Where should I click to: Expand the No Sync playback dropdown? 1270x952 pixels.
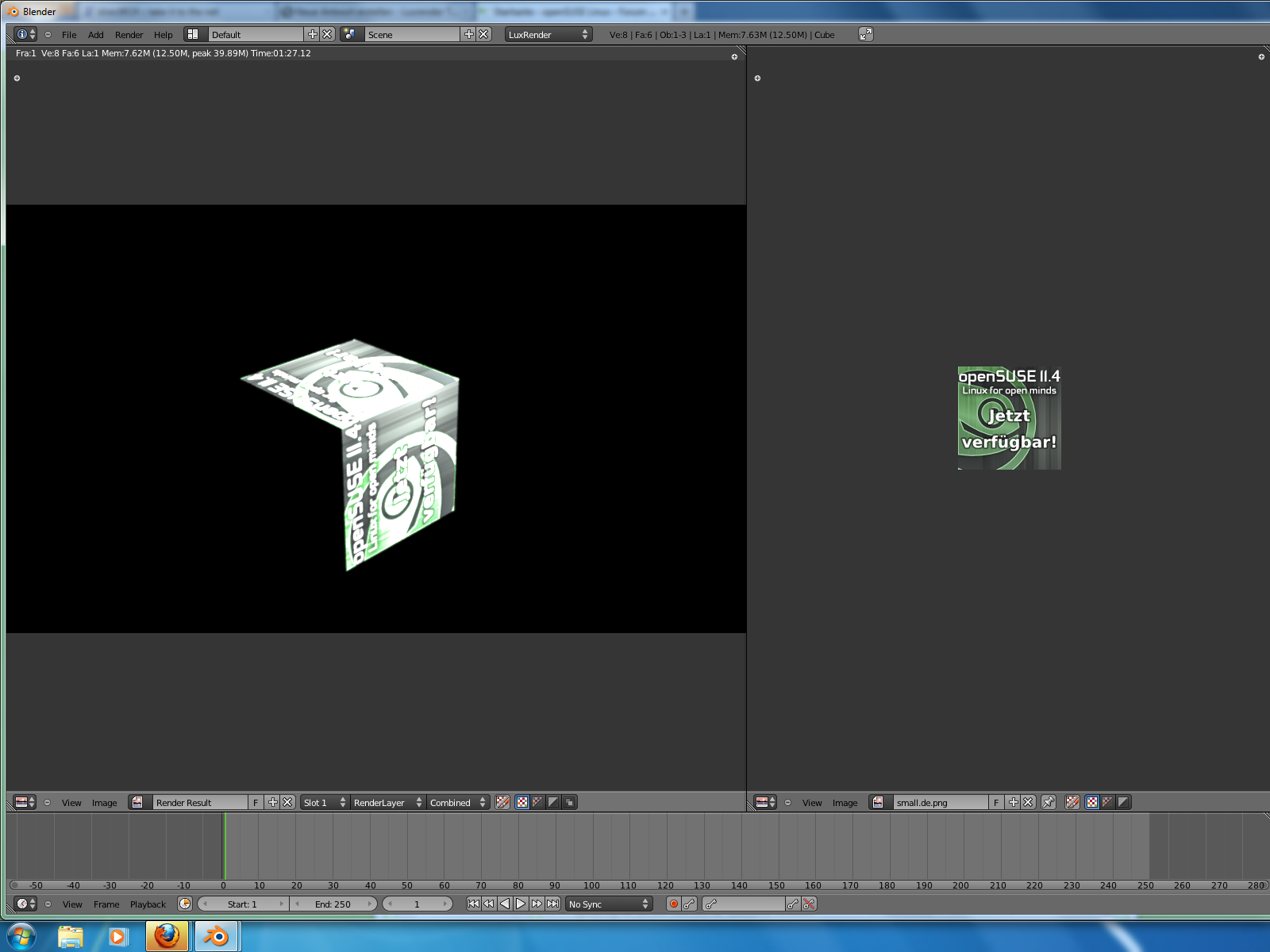coord(609,904)
